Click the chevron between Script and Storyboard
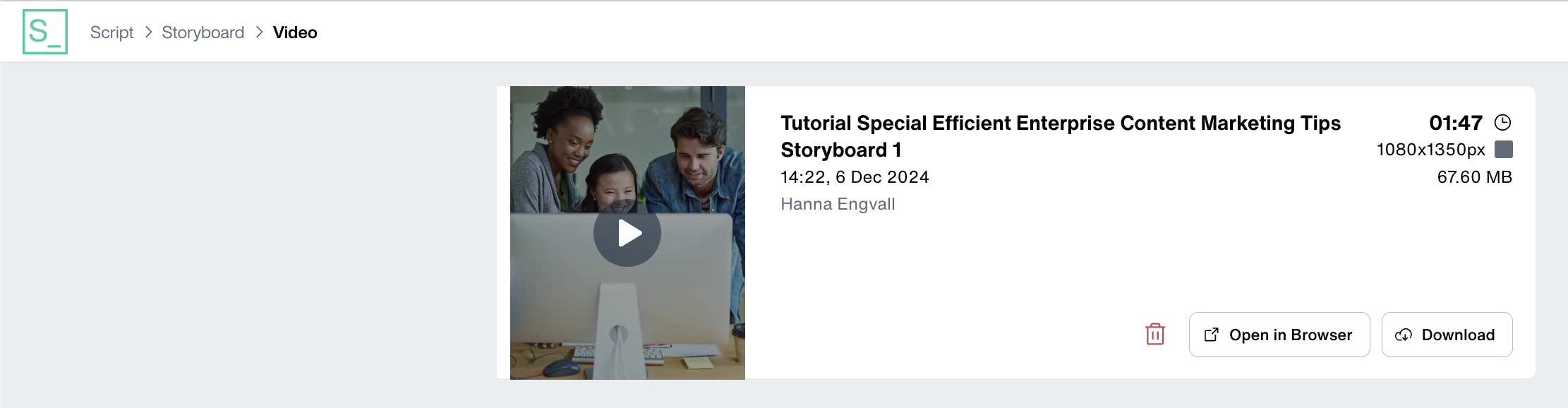Viewport: 1568px width, 408px height. (x=148, y=32)
